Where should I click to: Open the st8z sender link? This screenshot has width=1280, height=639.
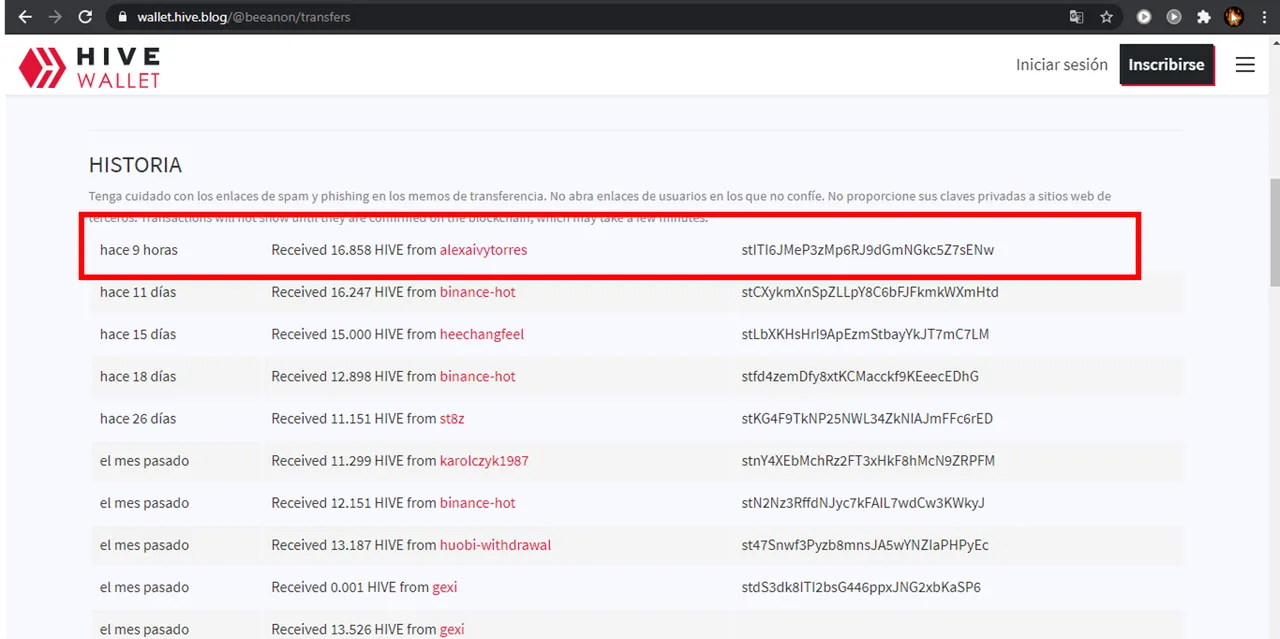452,419
